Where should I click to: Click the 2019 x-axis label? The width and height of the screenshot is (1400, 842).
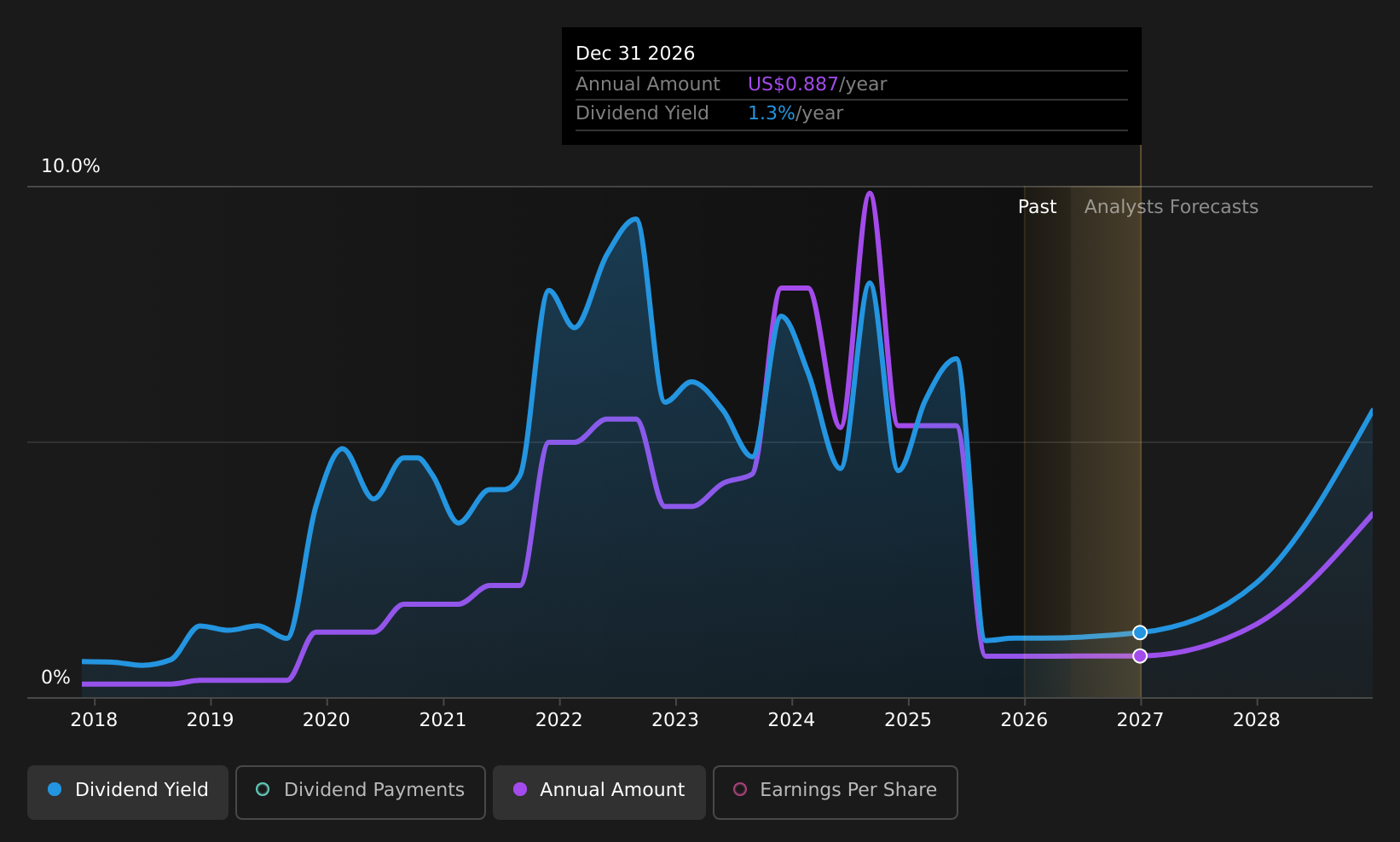tap(210, 720)
